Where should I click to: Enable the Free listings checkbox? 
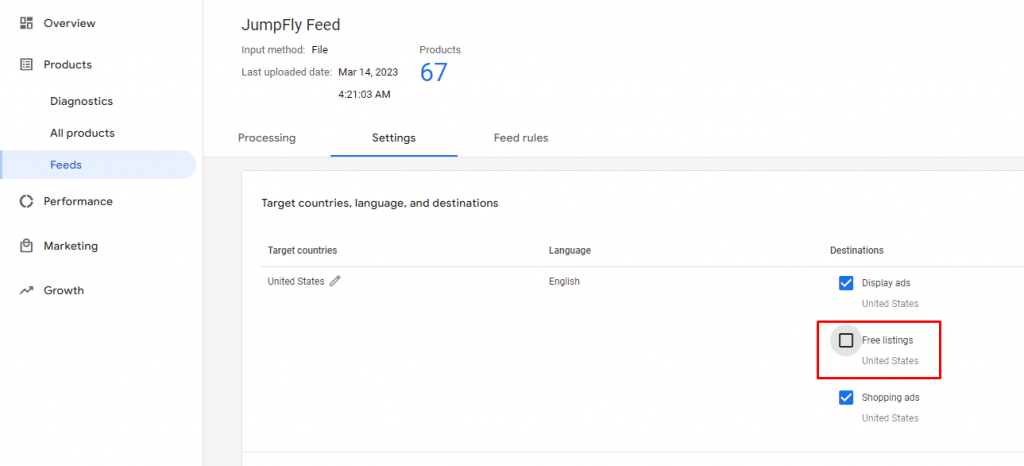[846, 340]
